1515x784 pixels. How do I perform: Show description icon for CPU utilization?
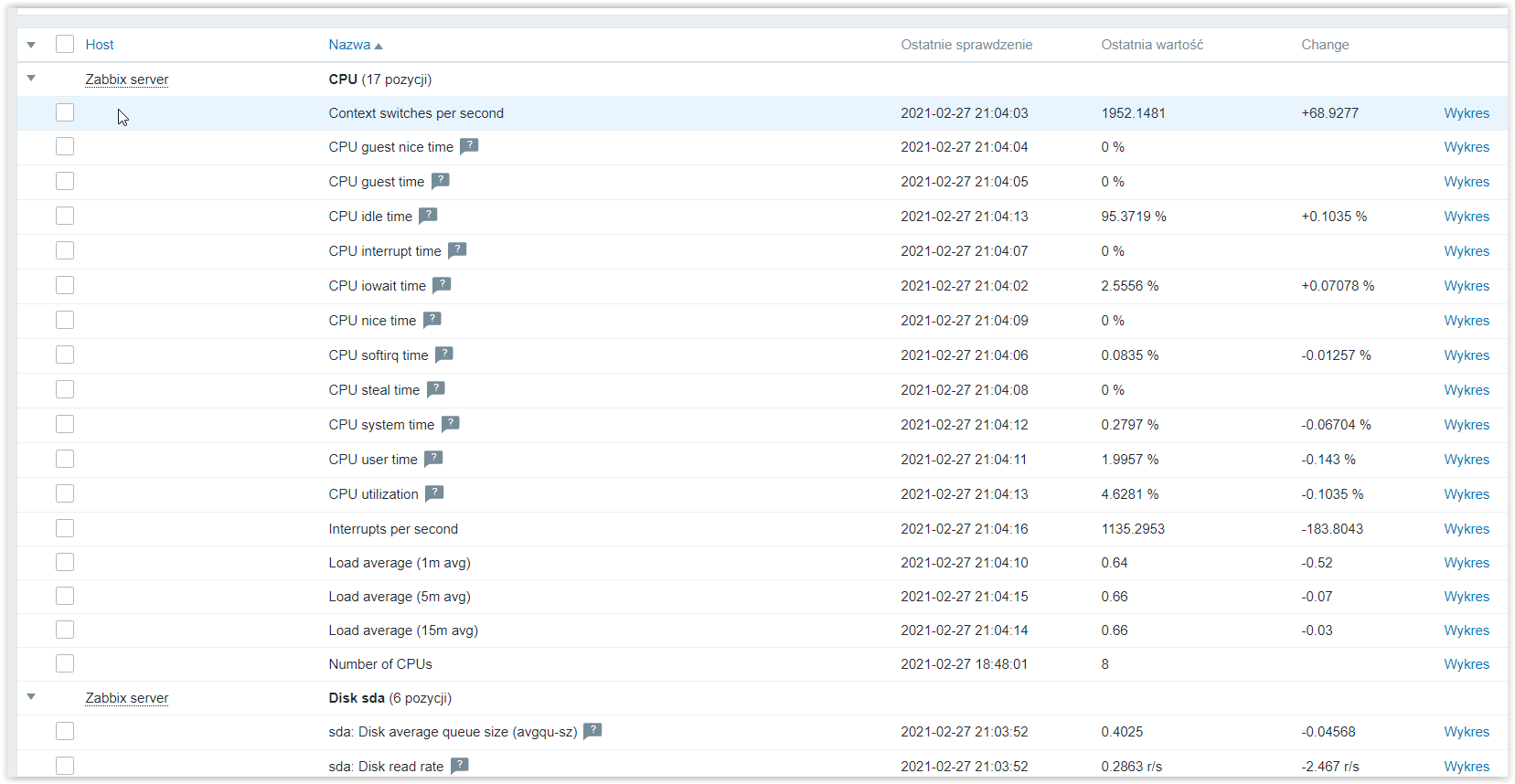434,493
